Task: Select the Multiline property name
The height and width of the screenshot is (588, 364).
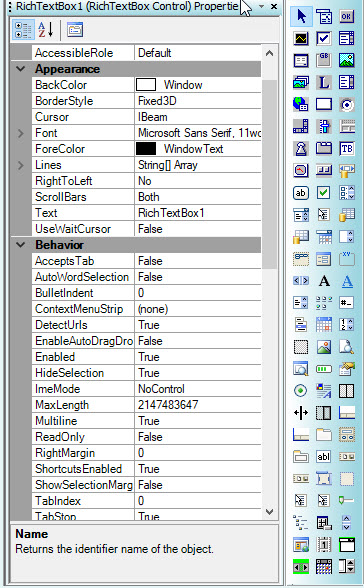Action: (56, 421)
